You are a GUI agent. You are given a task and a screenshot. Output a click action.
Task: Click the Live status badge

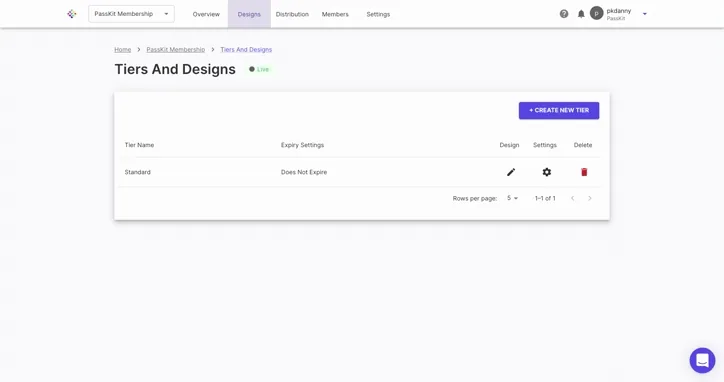(259, 69)
